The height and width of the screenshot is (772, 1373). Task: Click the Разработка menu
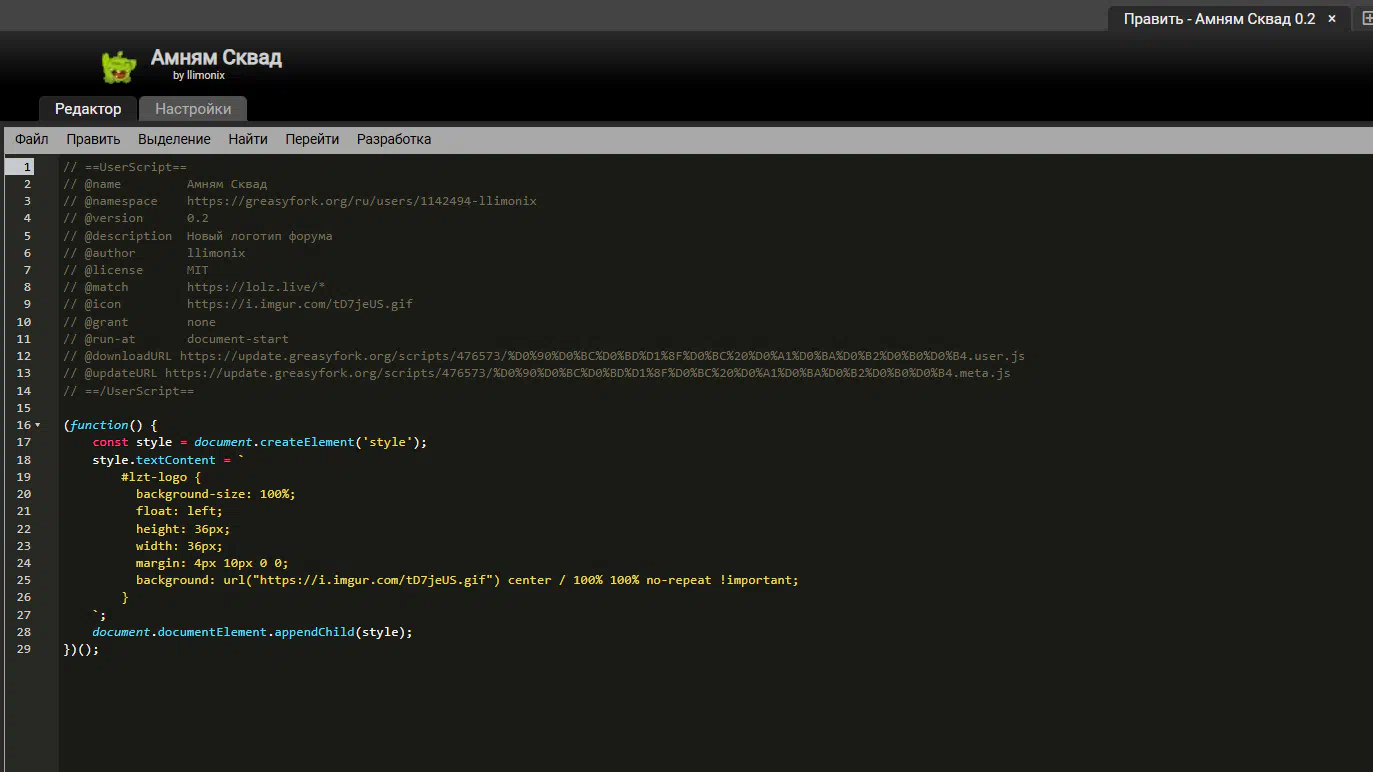[x=394, y=139]
